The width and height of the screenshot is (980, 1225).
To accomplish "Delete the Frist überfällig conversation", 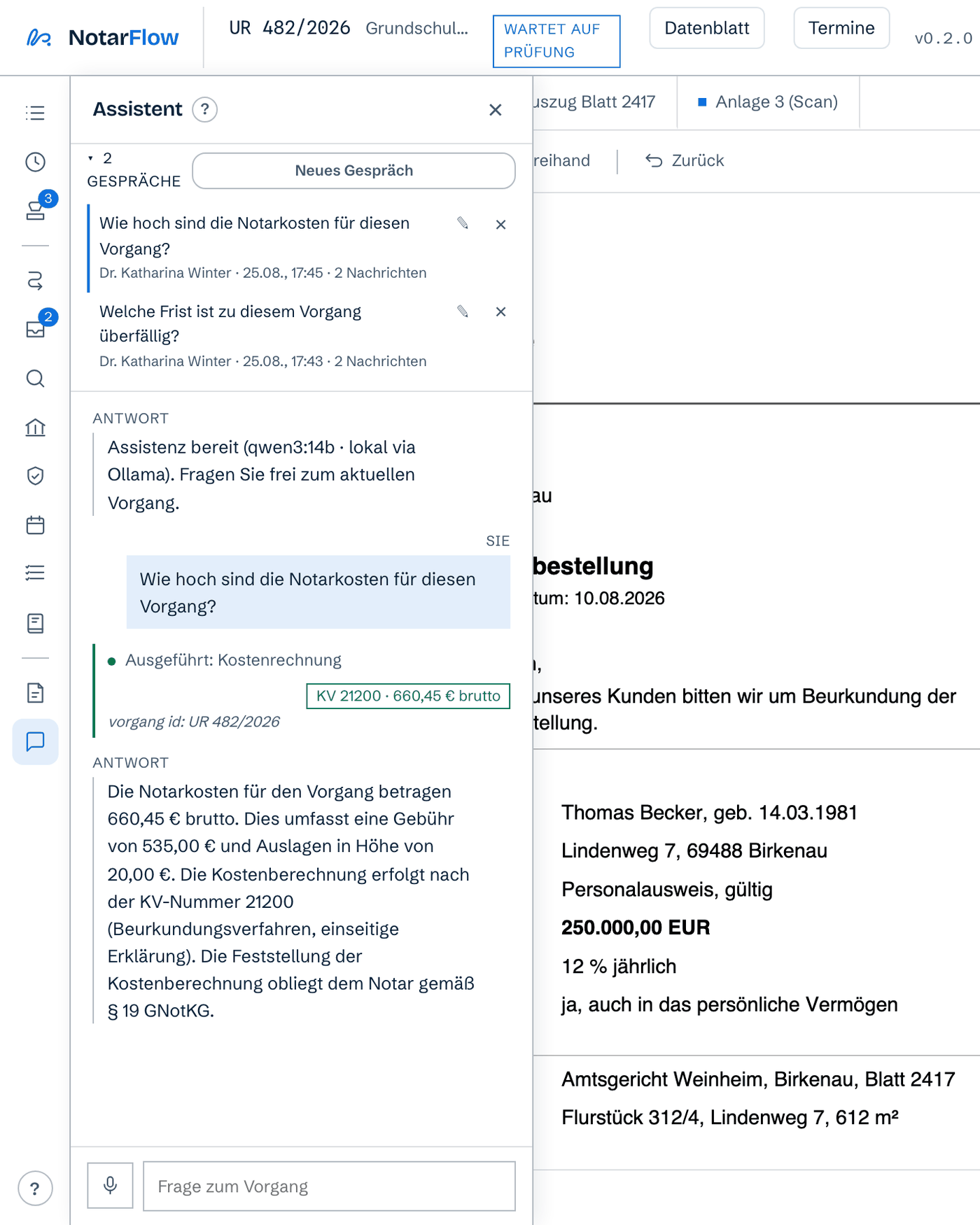I will coord(500,311).
